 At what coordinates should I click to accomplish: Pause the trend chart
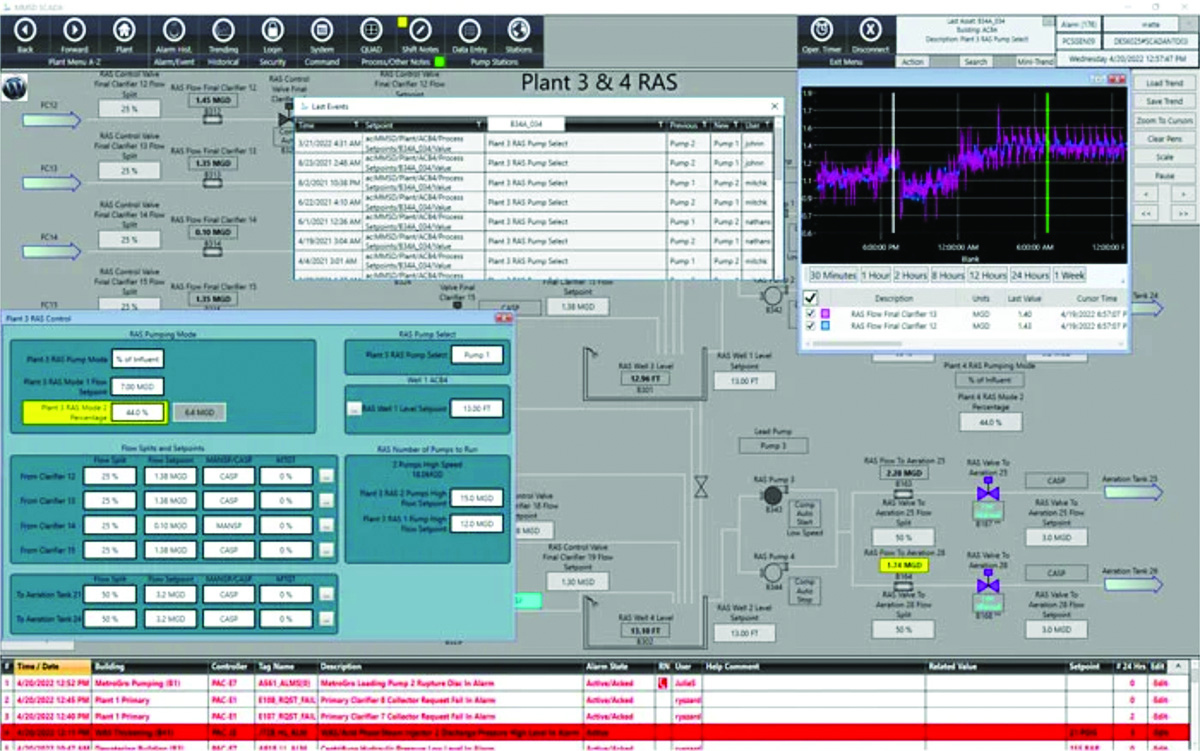(x=1164, y=175)
